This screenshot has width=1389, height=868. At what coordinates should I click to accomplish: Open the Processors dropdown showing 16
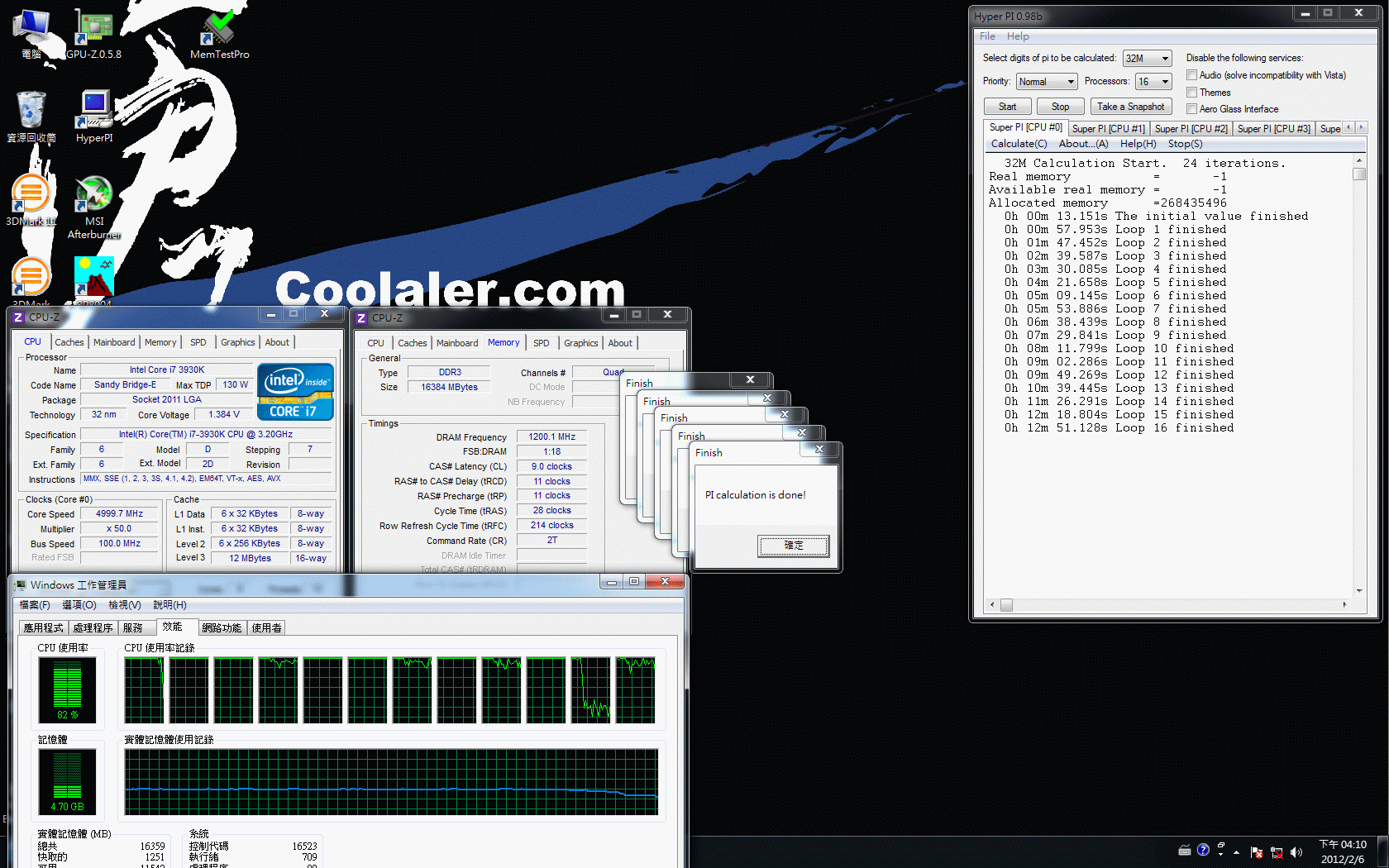click(1153, 81)
